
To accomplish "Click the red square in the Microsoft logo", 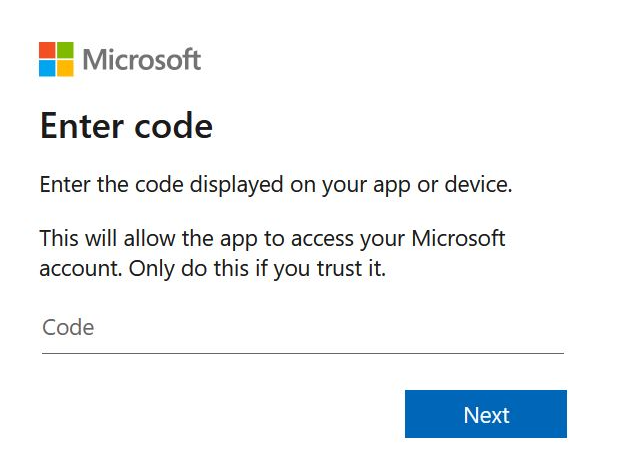I will coord(47,50).
